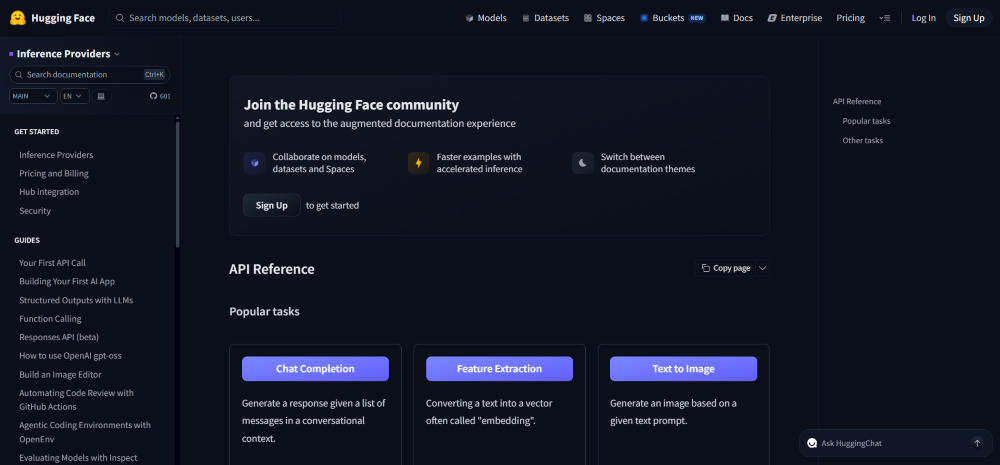The image size is (1000, 465).
Task: Open the more navigation items menu
Action: [884, 18]
